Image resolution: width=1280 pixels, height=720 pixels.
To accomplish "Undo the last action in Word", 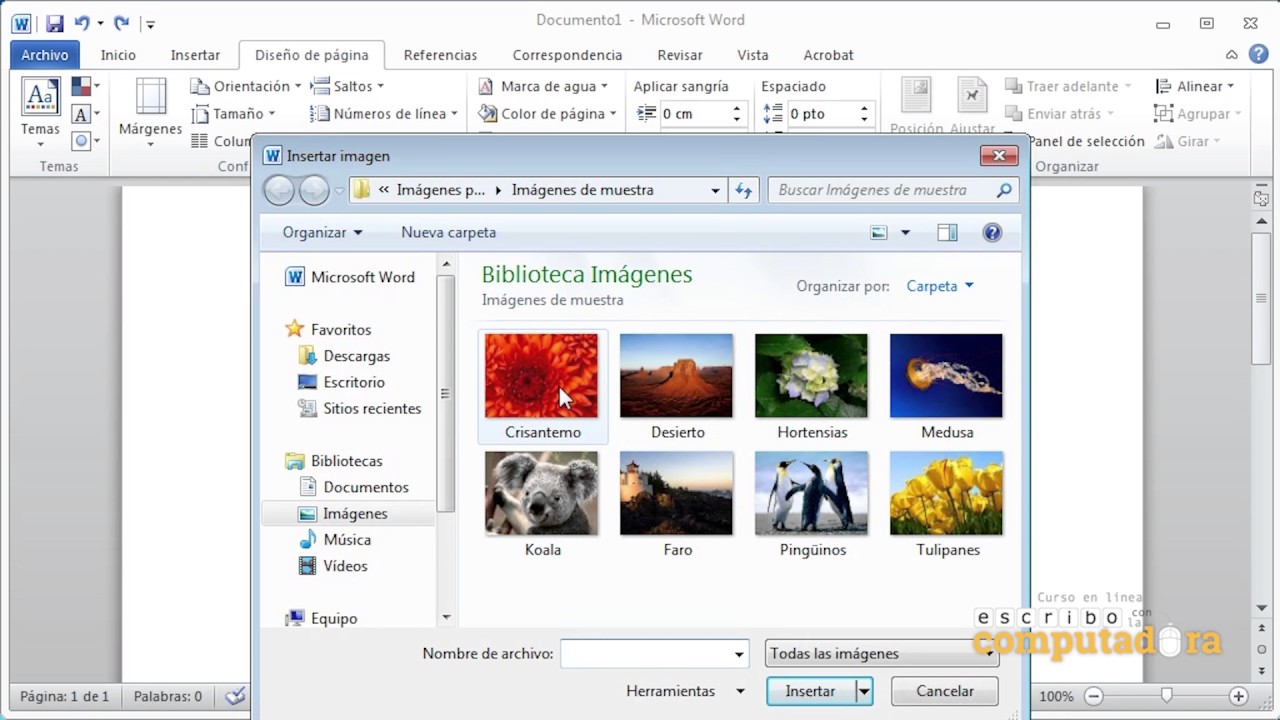I will pyautogui.click(x=83, y=23).
